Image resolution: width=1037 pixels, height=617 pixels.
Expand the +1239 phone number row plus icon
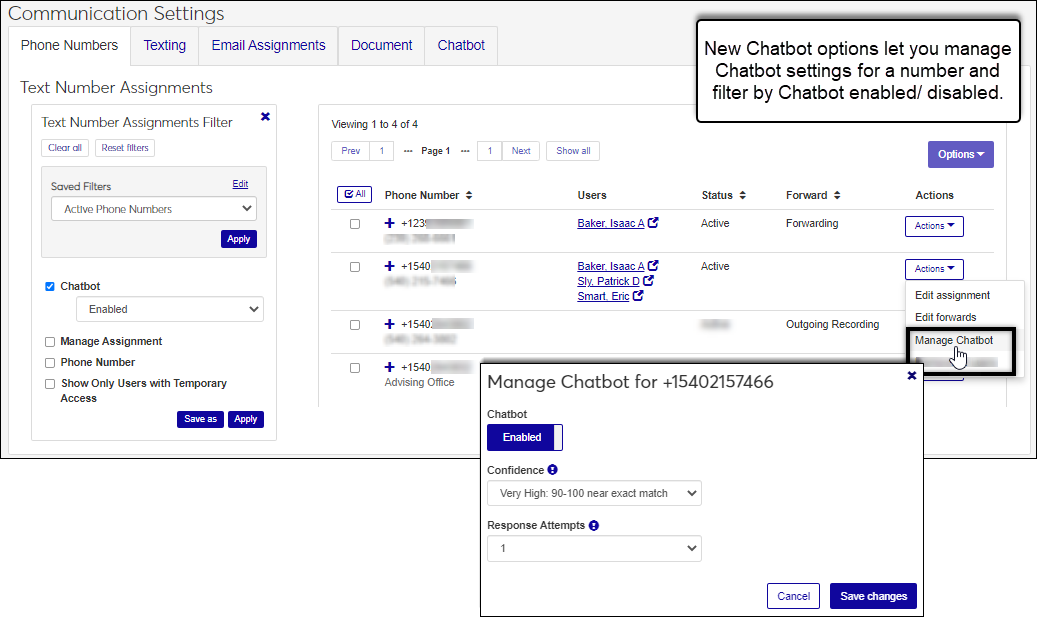[x=390, y=224]
